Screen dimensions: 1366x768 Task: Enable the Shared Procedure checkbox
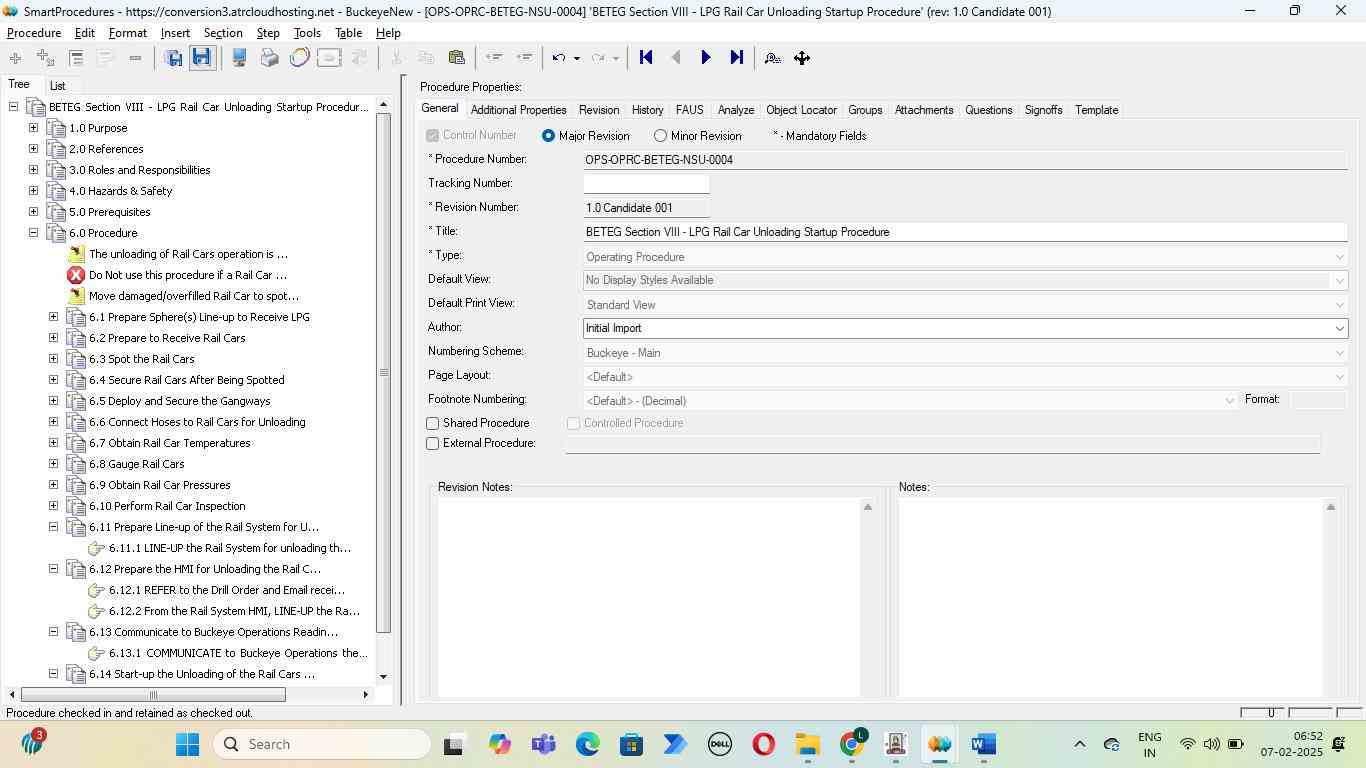point(433,424)
